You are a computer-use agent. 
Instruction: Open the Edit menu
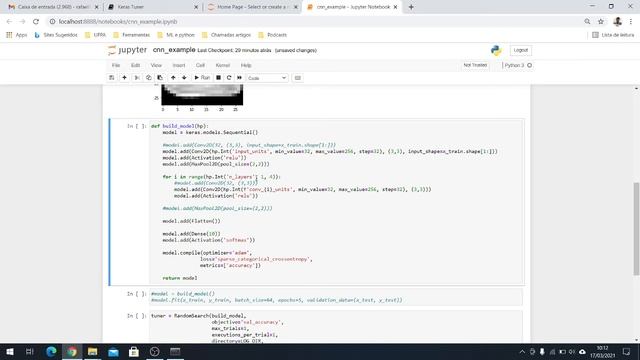click(136, 65)
